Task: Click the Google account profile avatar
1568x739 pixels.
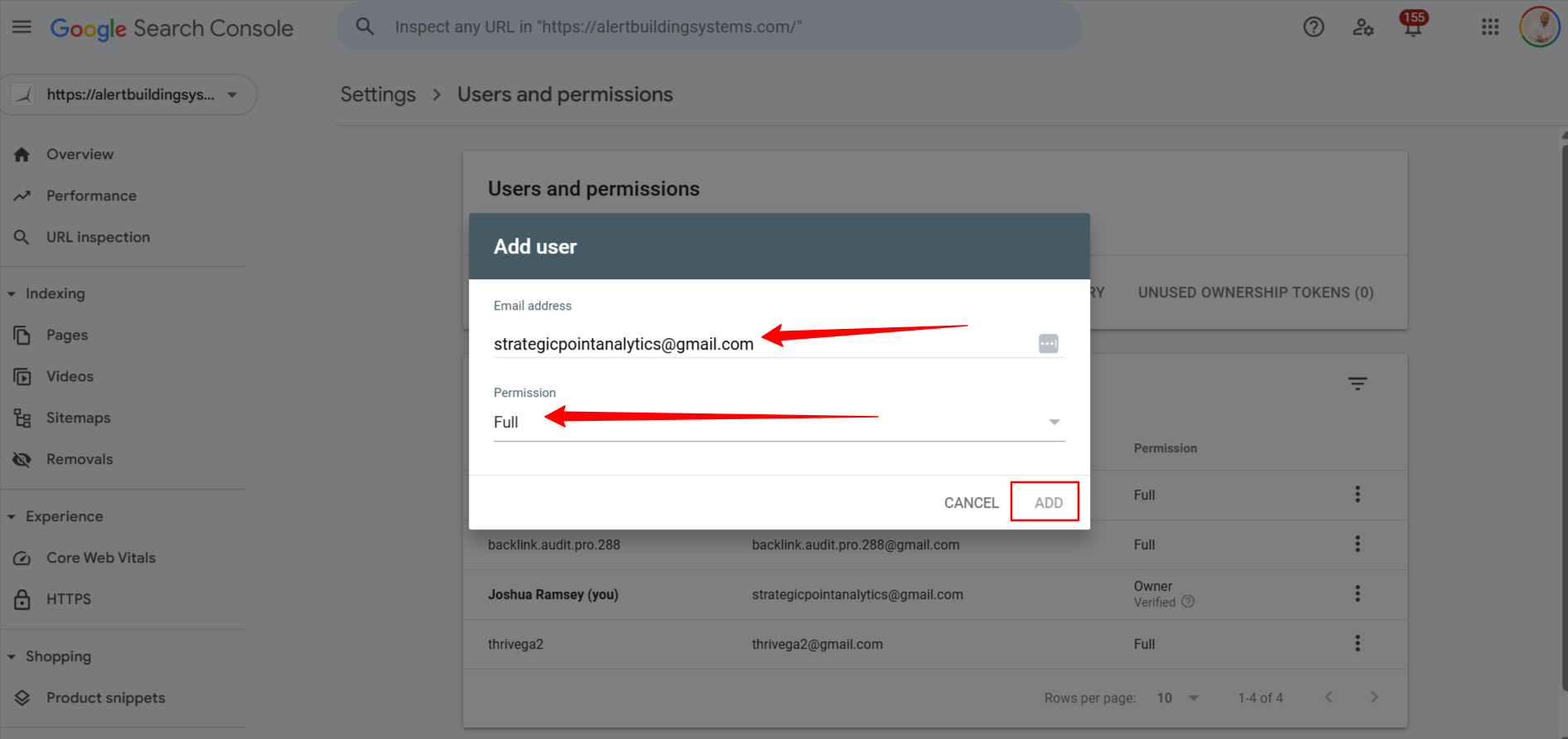Action: [x=1539, y=27]
